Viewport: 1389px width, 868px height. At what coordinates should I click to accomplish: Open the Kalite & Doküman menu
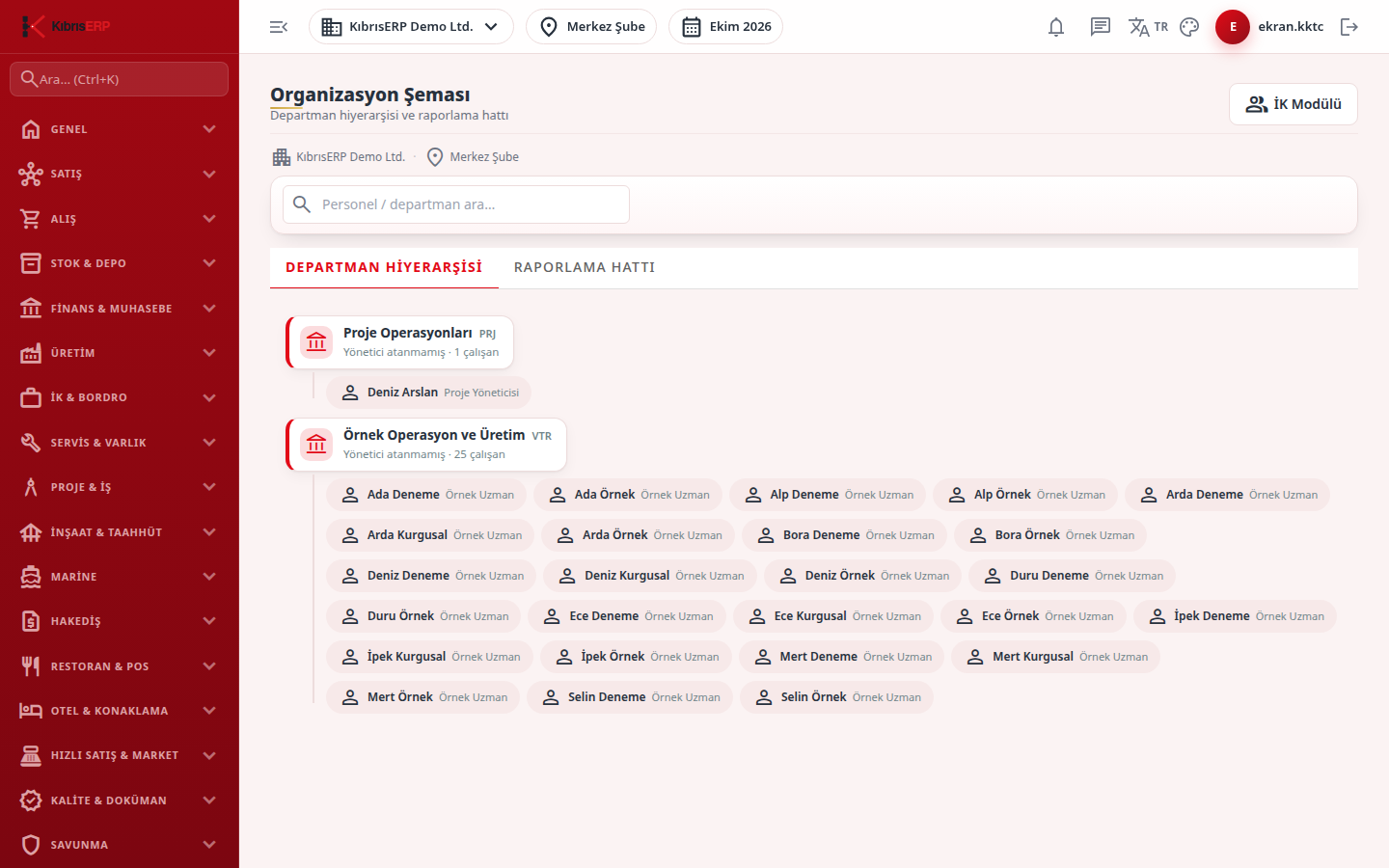[x=120, y=800]
